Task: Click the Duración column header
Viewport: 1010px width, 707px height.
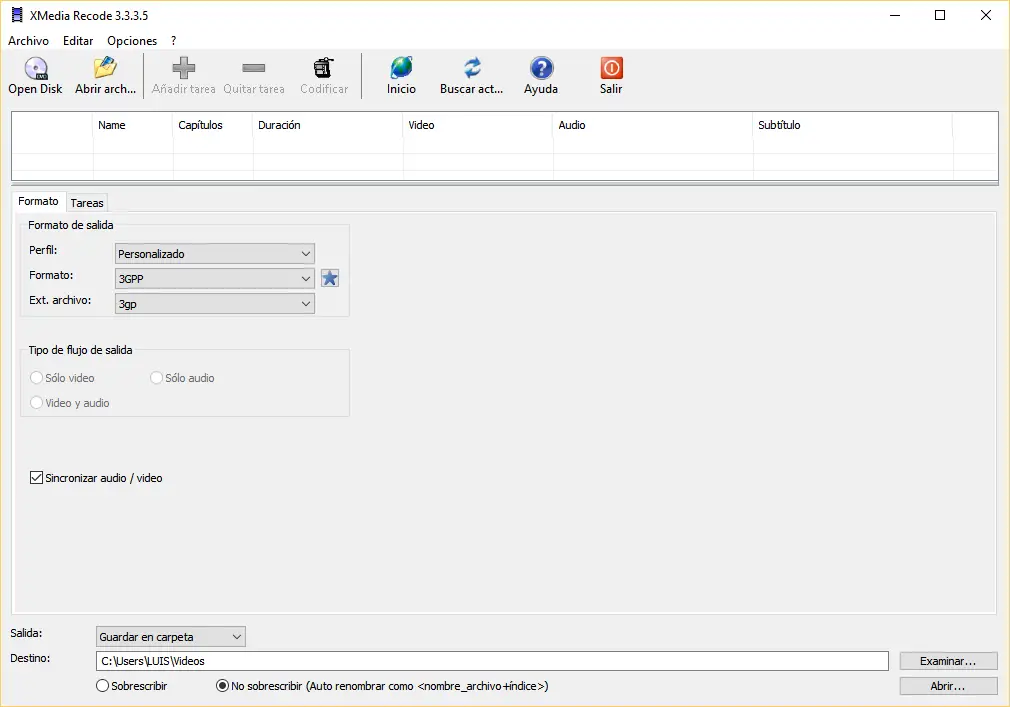Action: tap(328, 125)
